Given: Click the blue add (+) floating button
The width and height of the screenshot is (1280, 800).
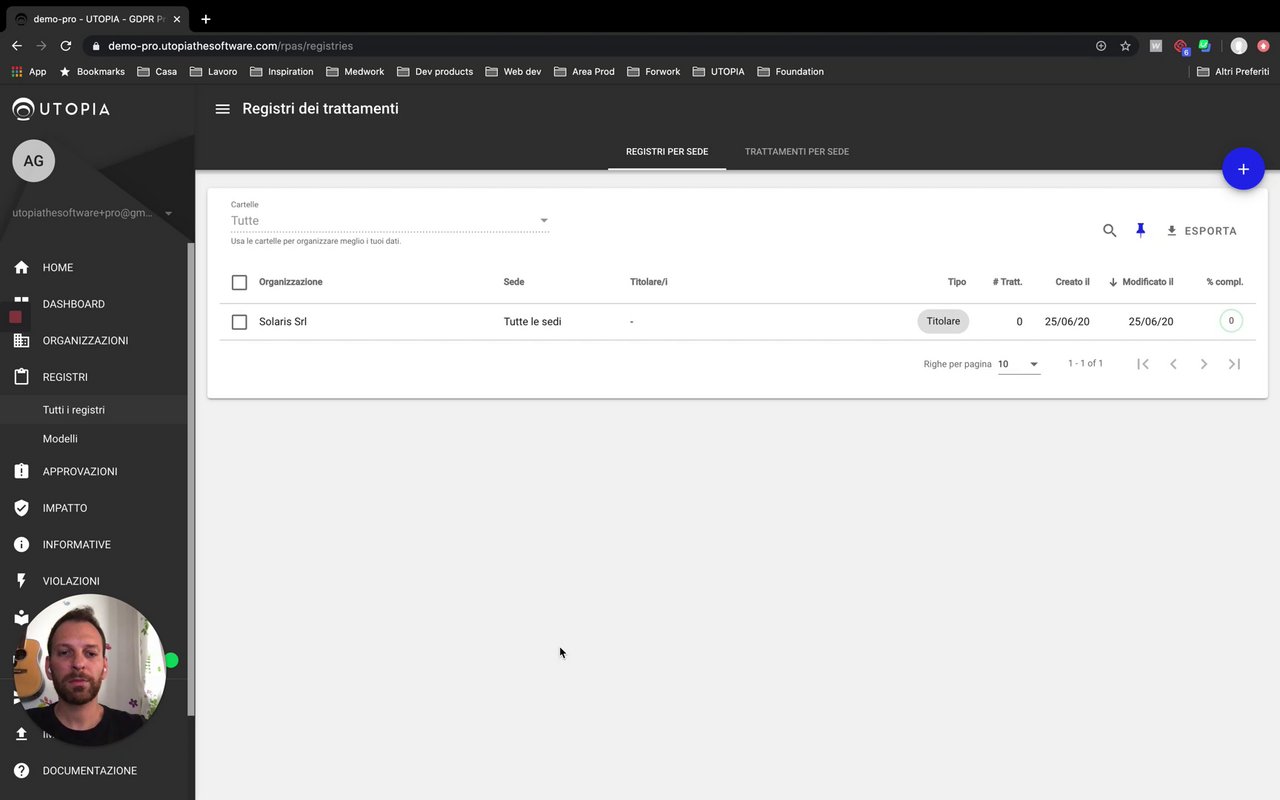Looking at the screenshot, I should [x=1243, y=169].
